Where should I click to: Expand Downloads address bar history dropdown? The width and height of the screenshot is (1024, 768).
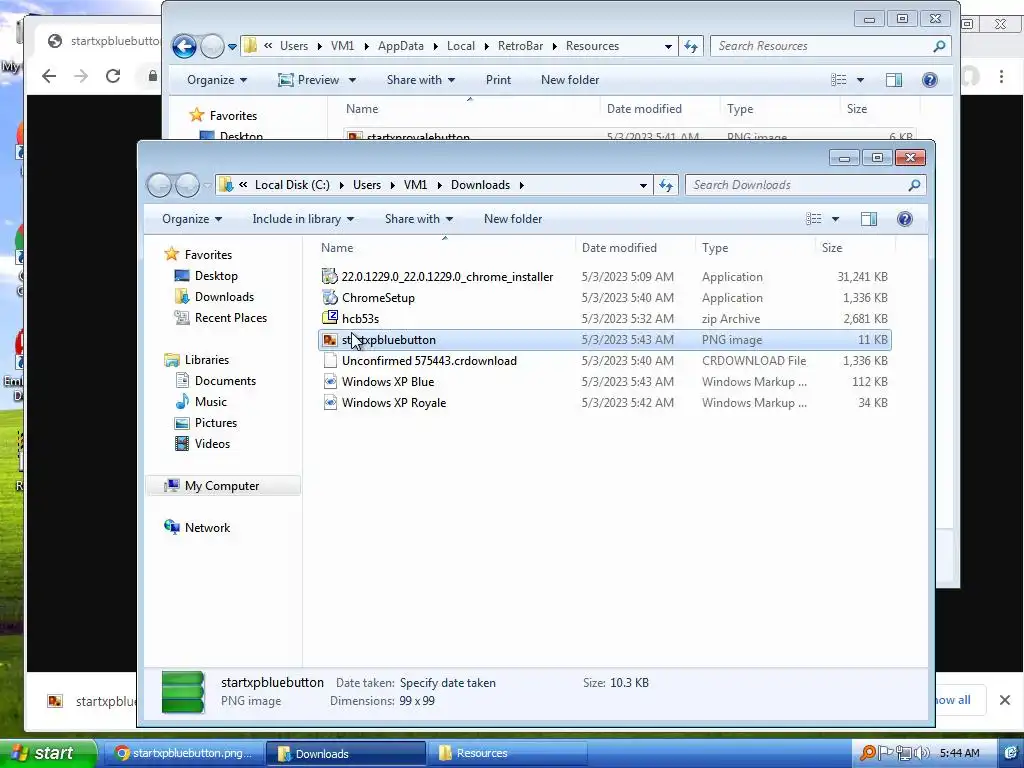(x=643, y=185)
